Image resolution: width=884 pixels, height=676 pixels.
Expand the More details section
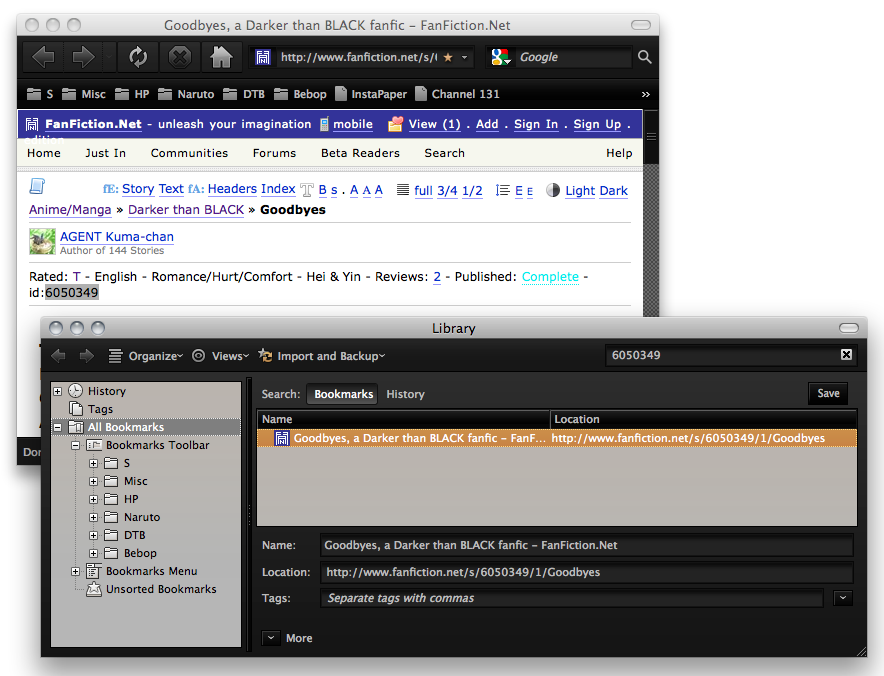(271, 638)
